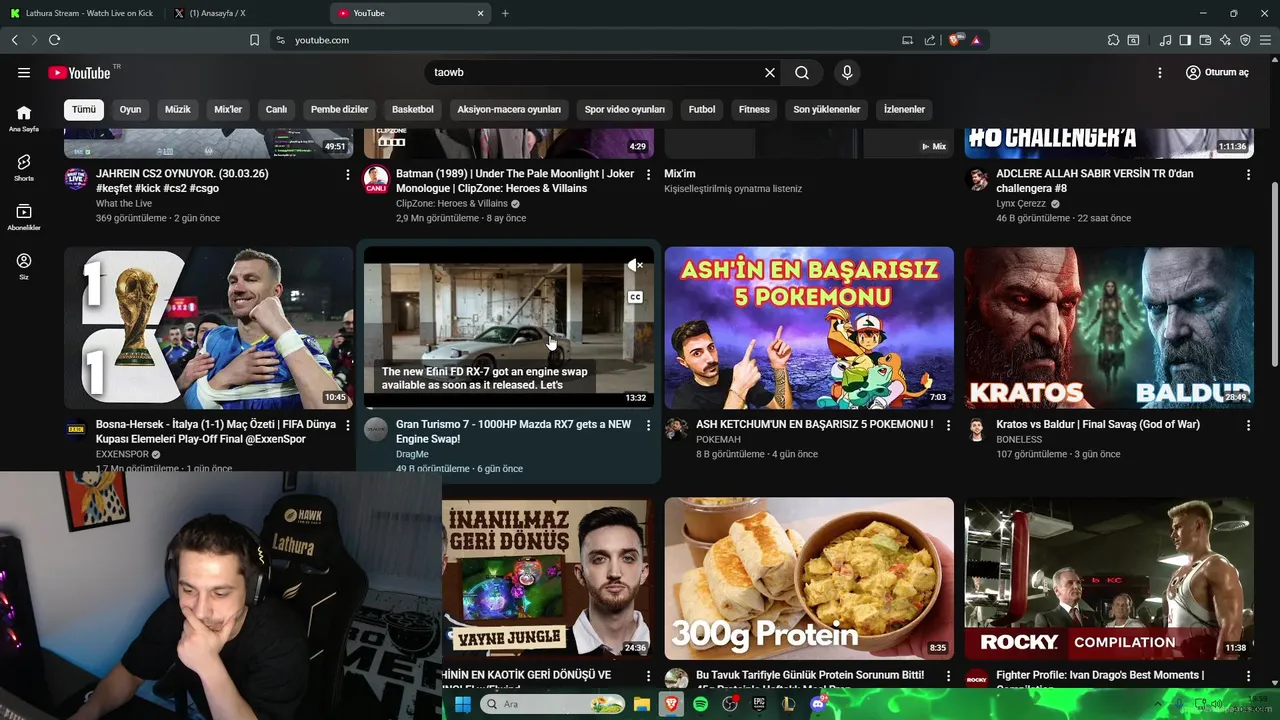Open the Kratos Baldur thumbnail
1280x720 pixels.
pos(1109,328)
